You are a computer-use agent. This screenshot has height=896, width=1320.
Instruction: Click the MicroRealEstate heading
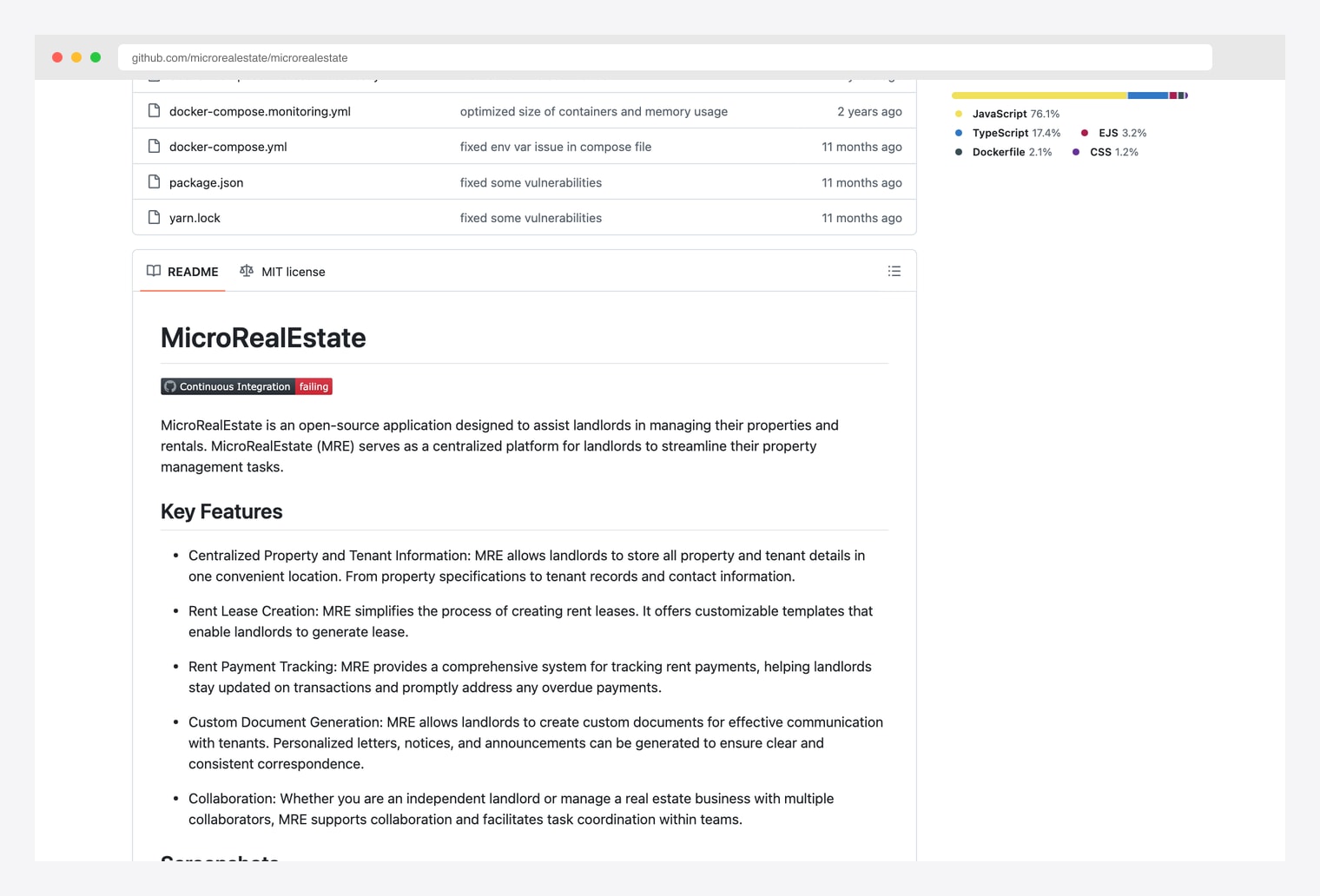(x=263, y=338)
